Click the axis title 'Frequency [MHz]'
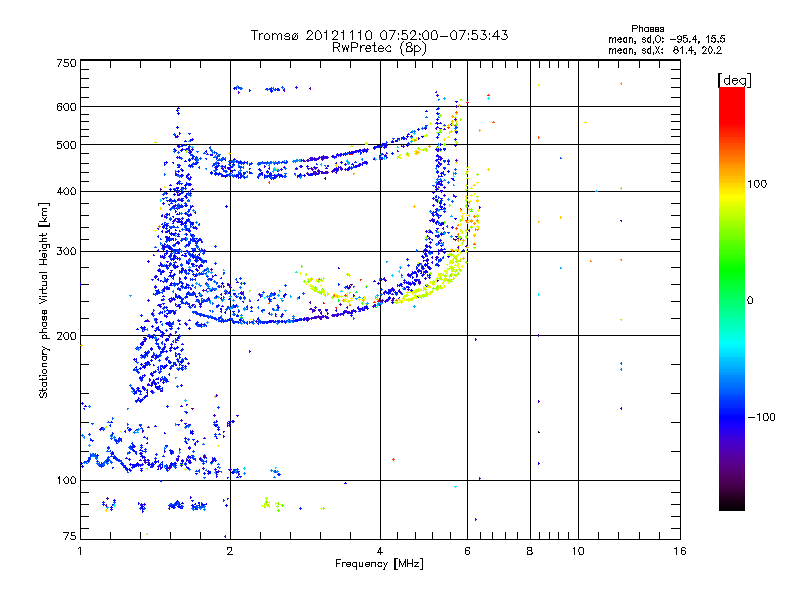Screen dimensions: 800x600 [x=379, y=564]
